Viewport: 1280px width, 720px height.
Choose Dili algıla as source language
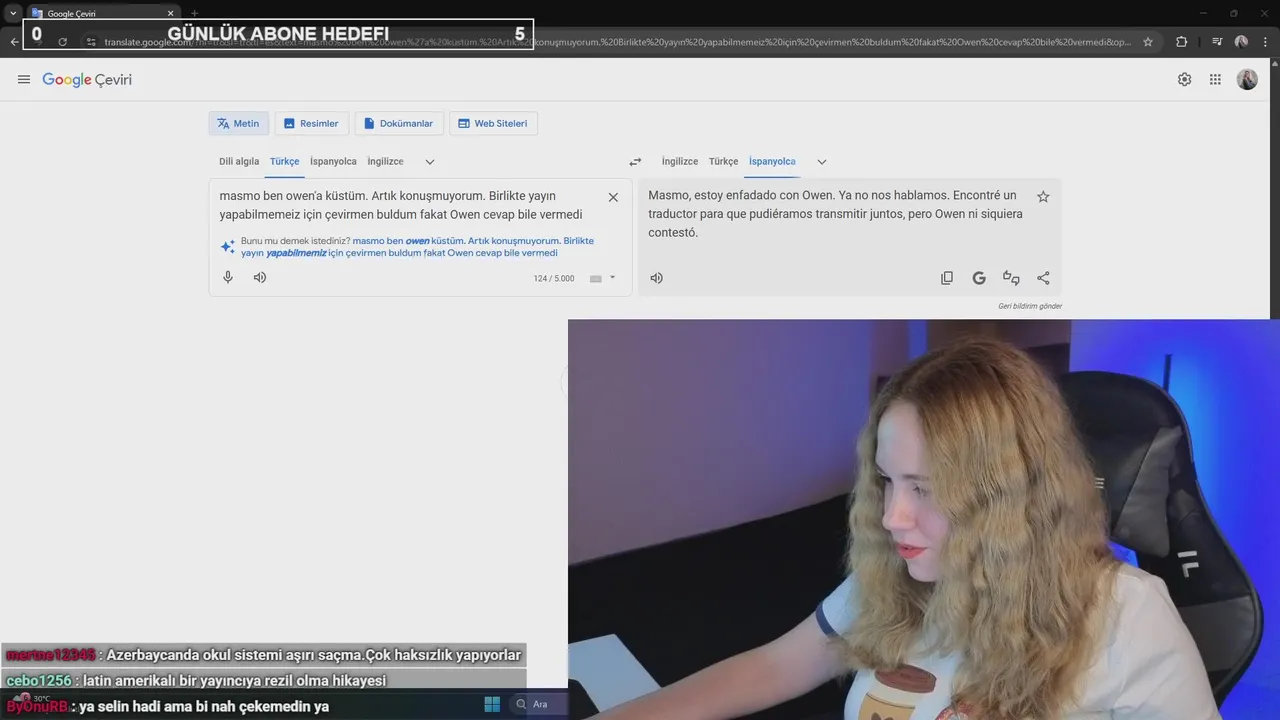click(x=239, y=161)
